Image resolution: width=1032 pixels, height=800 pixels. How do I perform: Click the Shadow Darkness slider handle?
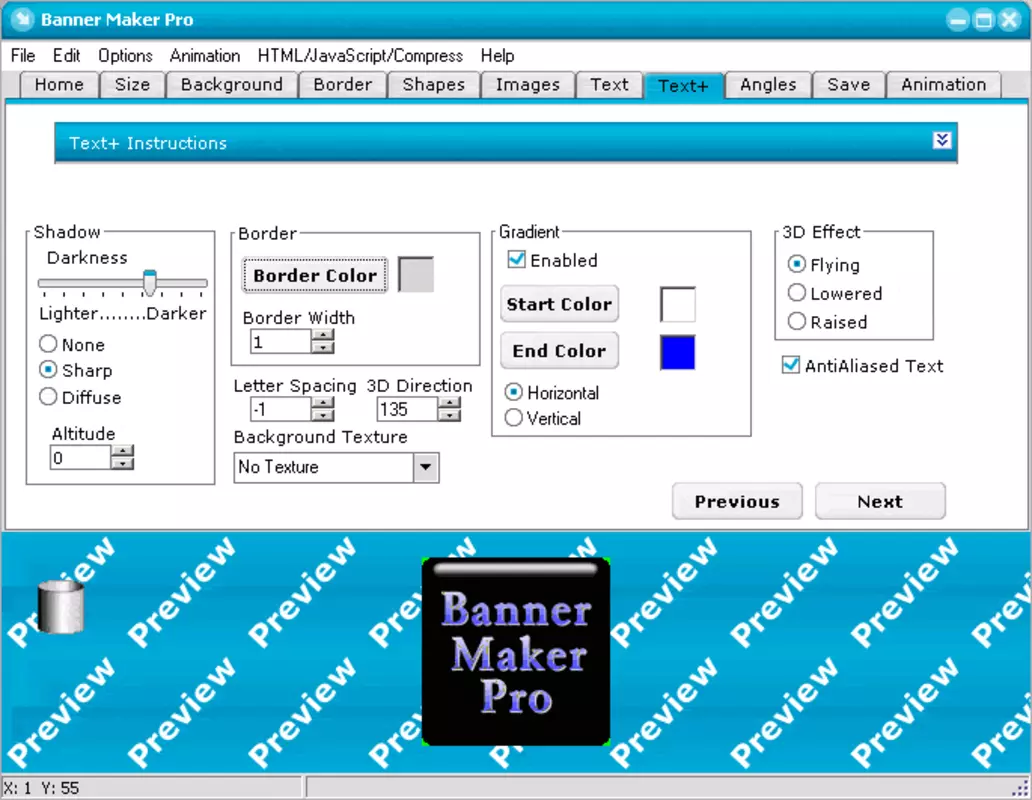(149, 282)
